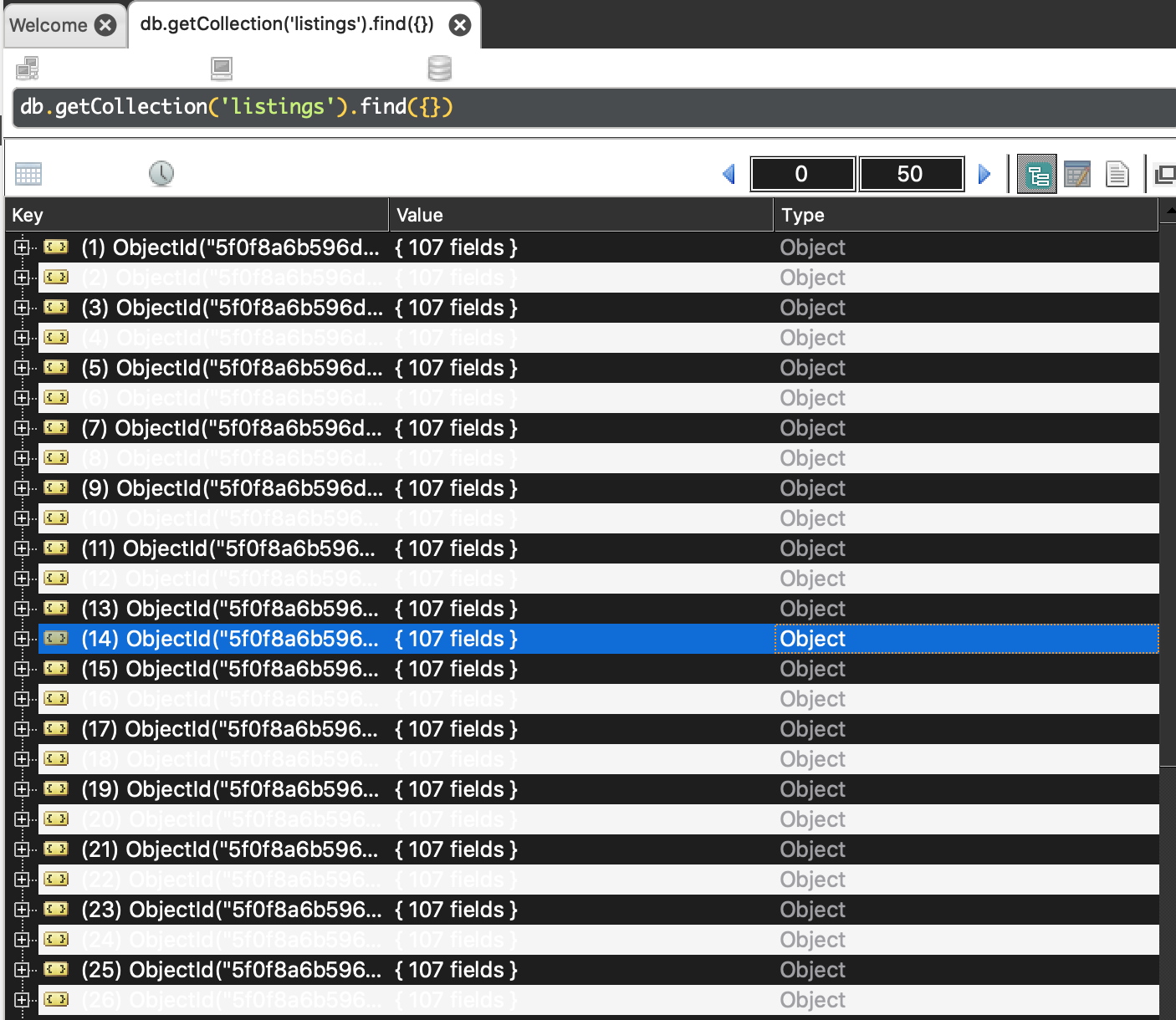
Task: Click the detach results window icon
Action: [x=1165, y=174]
